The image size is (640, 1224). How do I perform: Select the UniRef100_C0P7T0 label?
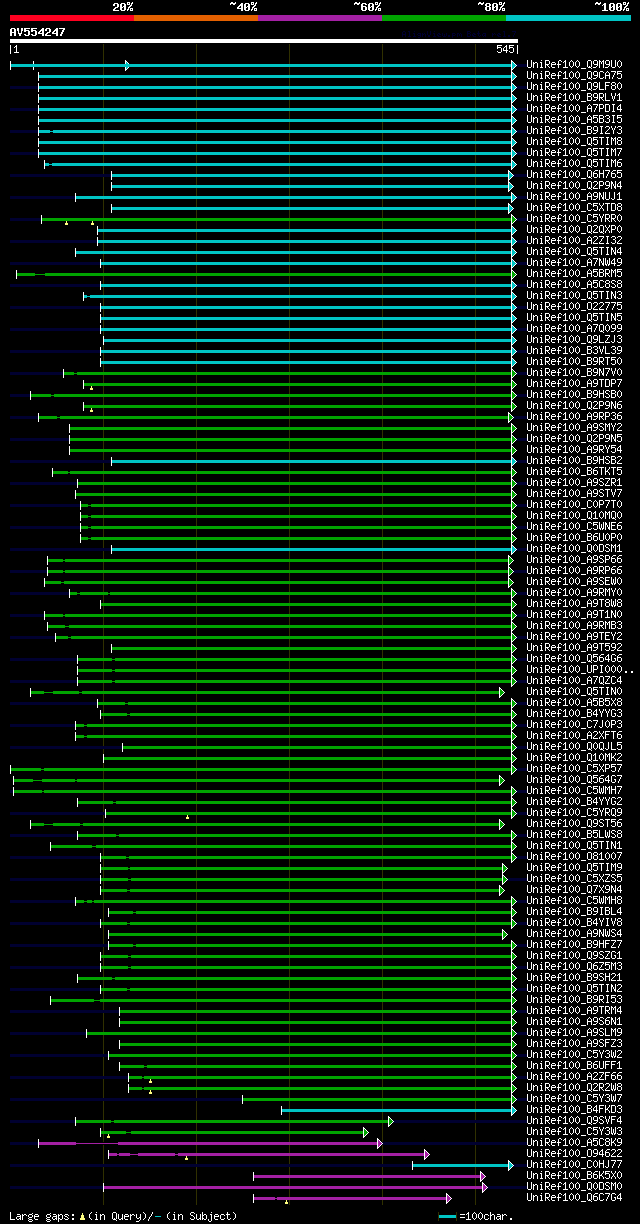574,505
